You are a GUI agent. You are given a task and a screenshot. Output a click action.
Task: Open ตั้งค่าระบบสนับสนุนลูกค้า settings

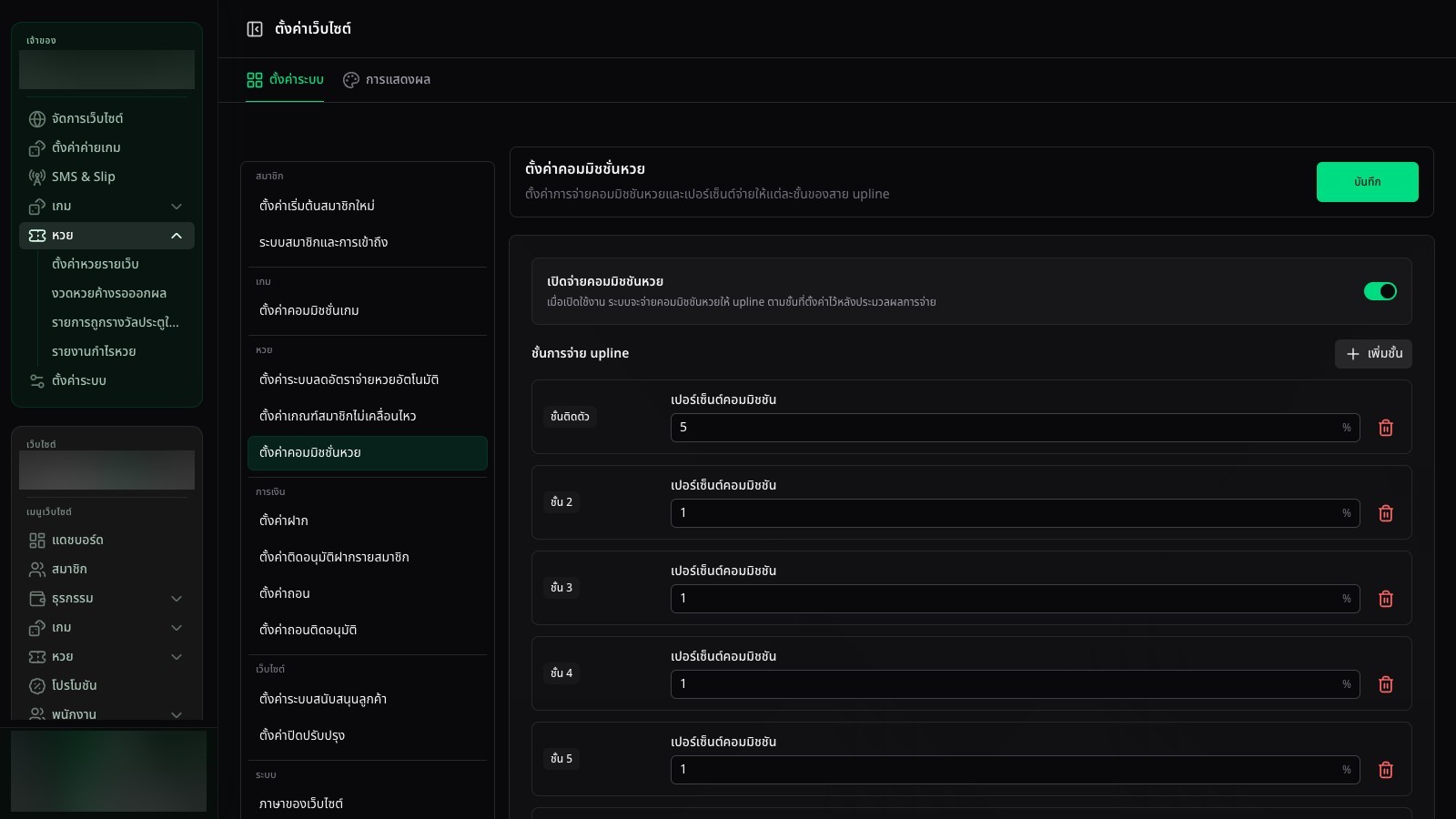tap(368, 699)
